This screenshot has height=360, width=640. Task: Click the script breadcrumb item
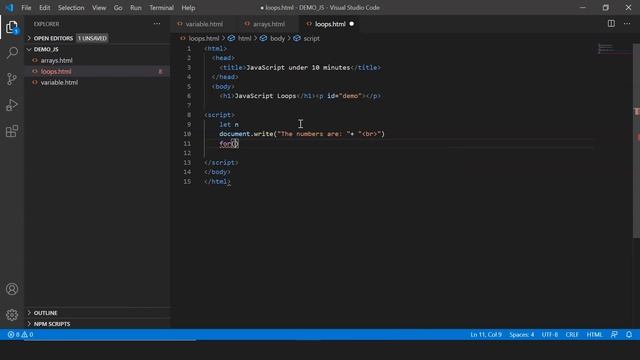311,38
